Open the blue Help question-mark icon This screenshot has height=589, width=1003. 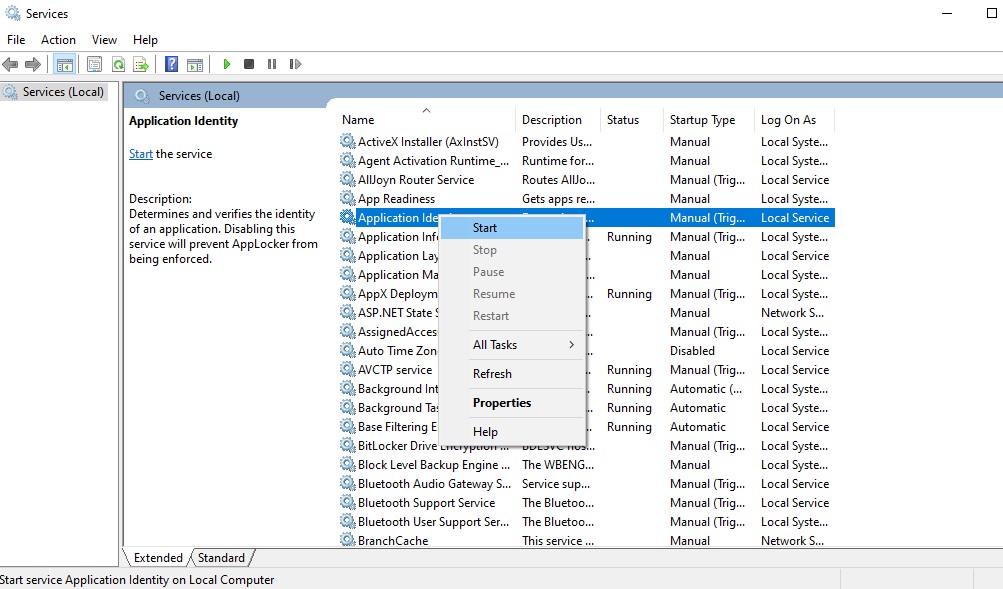[x=171, y=64]
